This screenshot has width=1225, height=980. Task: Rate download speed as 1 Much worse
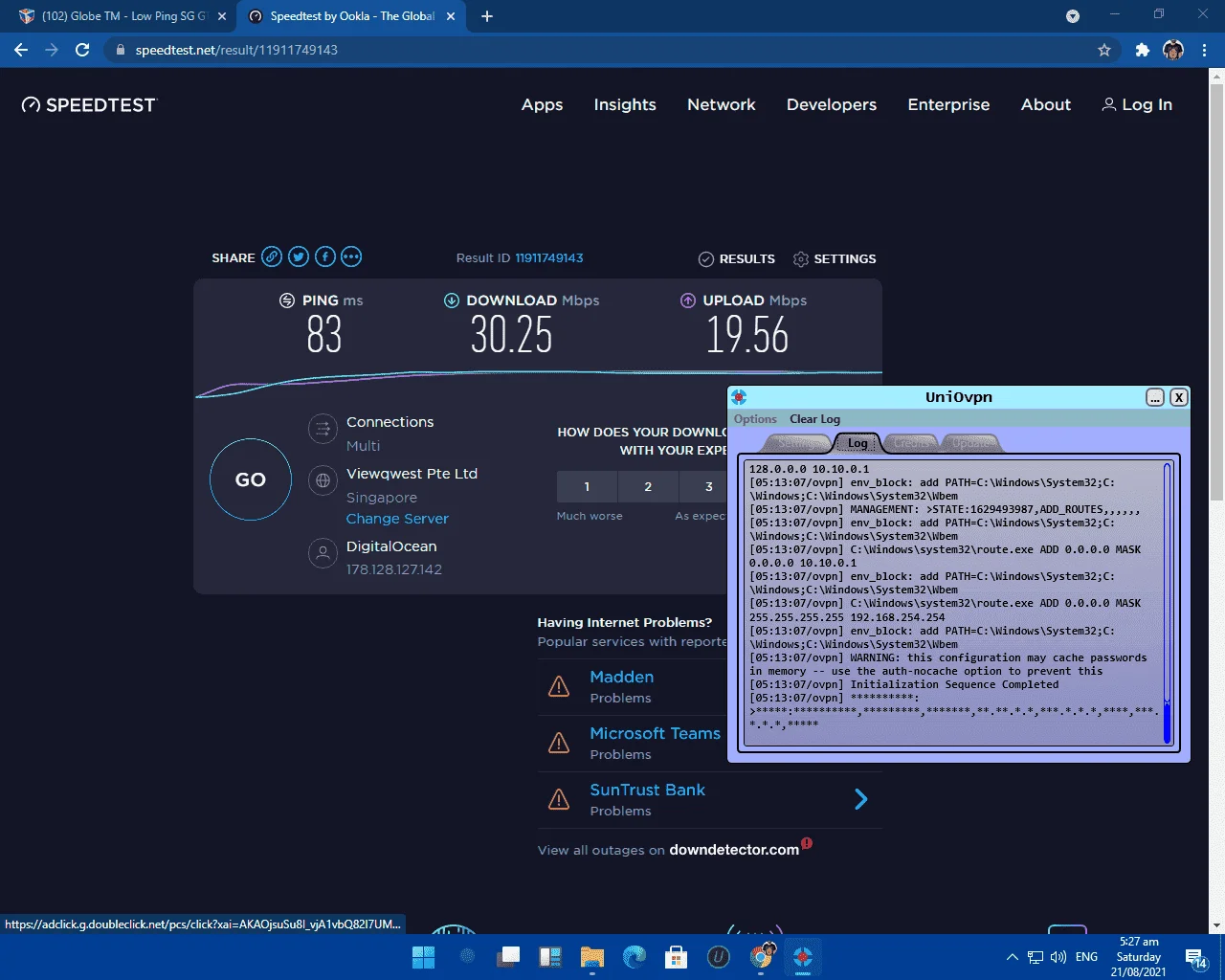(587, 486)
